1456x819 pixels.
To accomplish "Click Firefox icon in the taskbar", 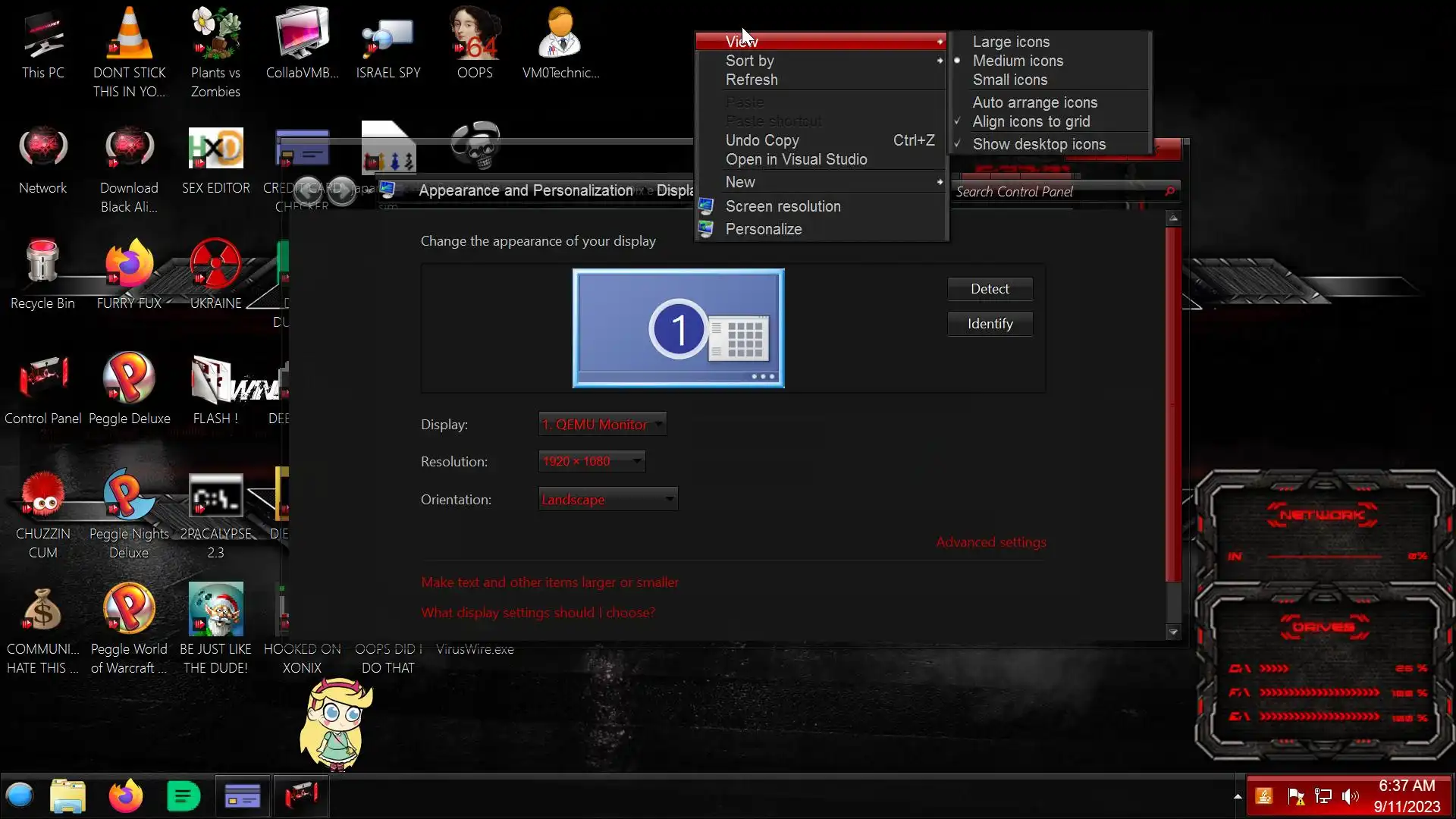I will tap(125, 795).
